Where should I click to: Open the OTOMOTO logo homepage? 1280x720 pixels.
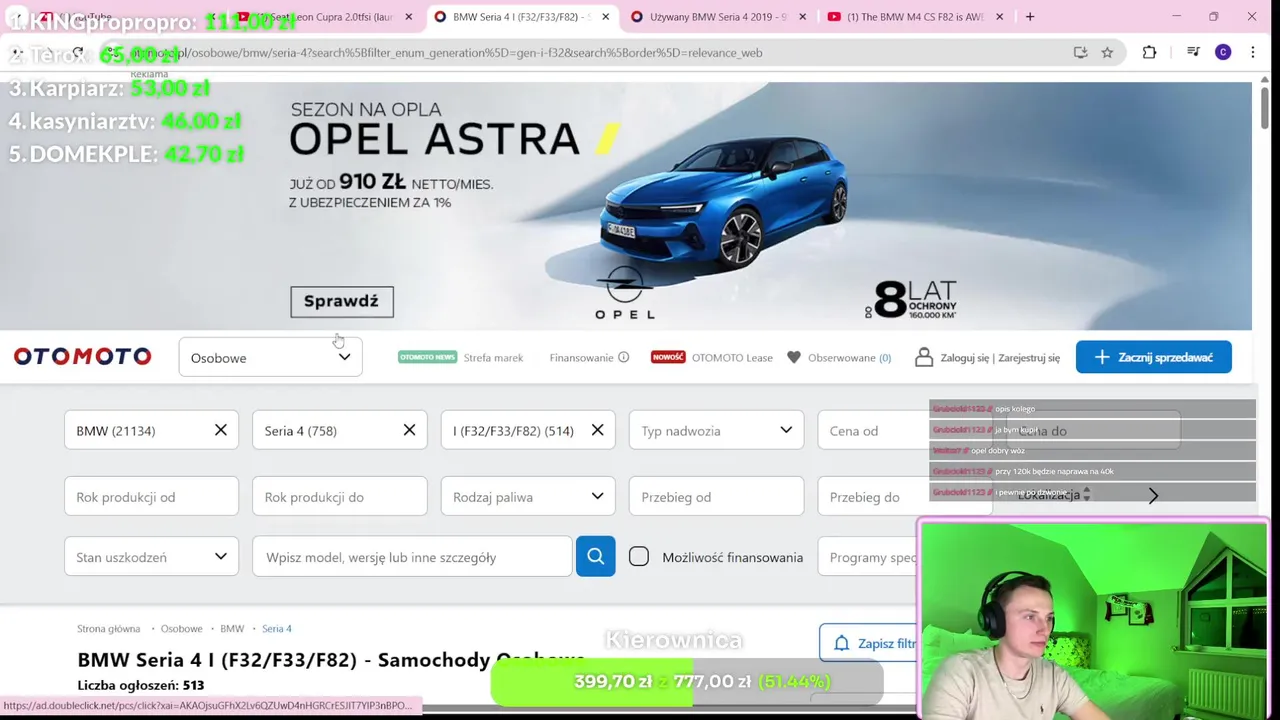tap(82, 357)
